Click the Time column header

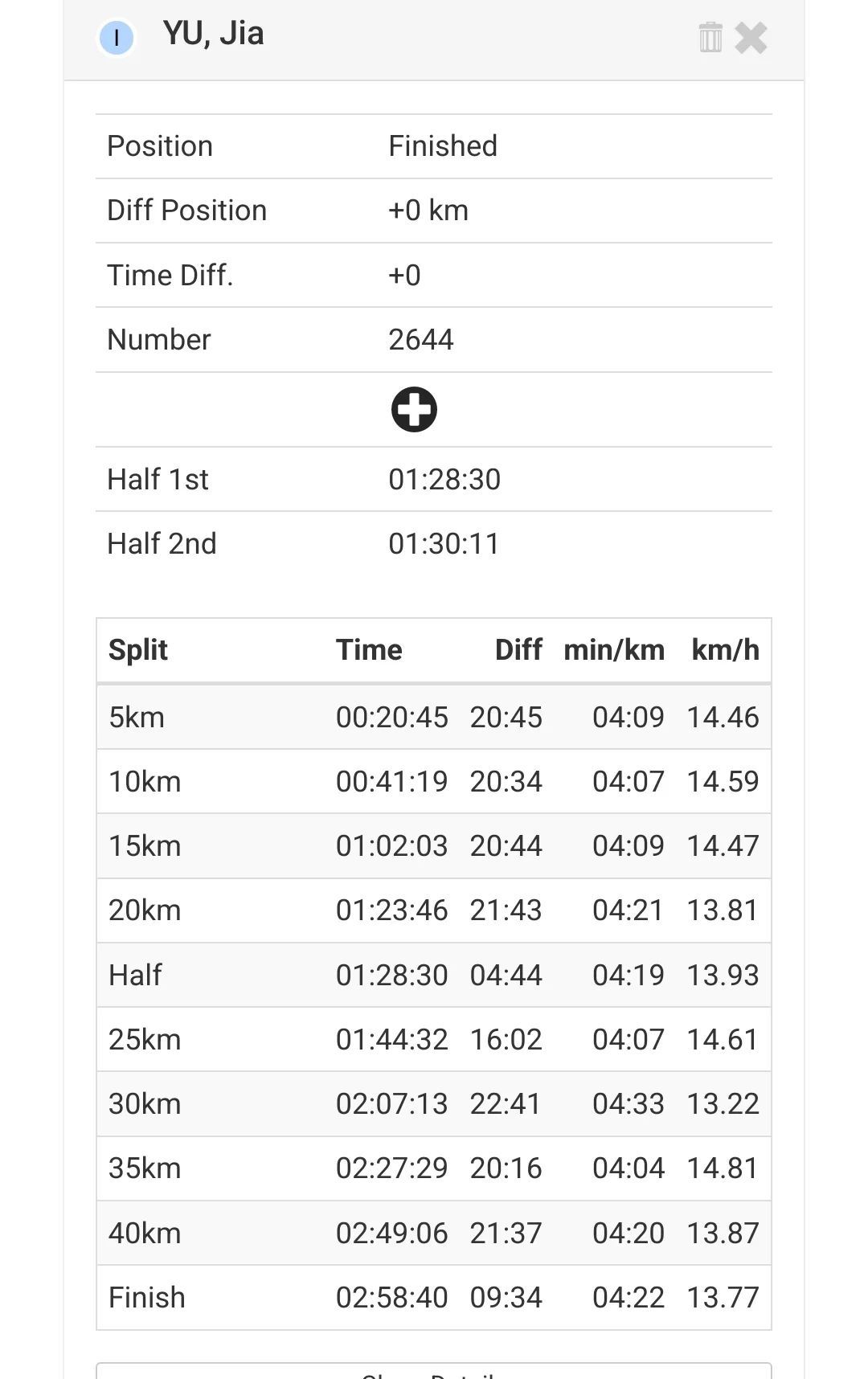[x=369, y=650]
